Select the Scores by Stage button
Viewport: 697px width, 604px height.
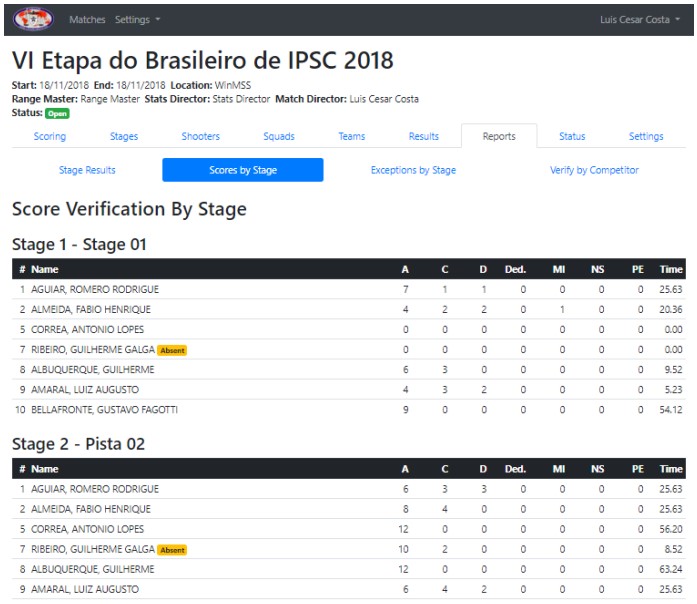tap(243, 170)
